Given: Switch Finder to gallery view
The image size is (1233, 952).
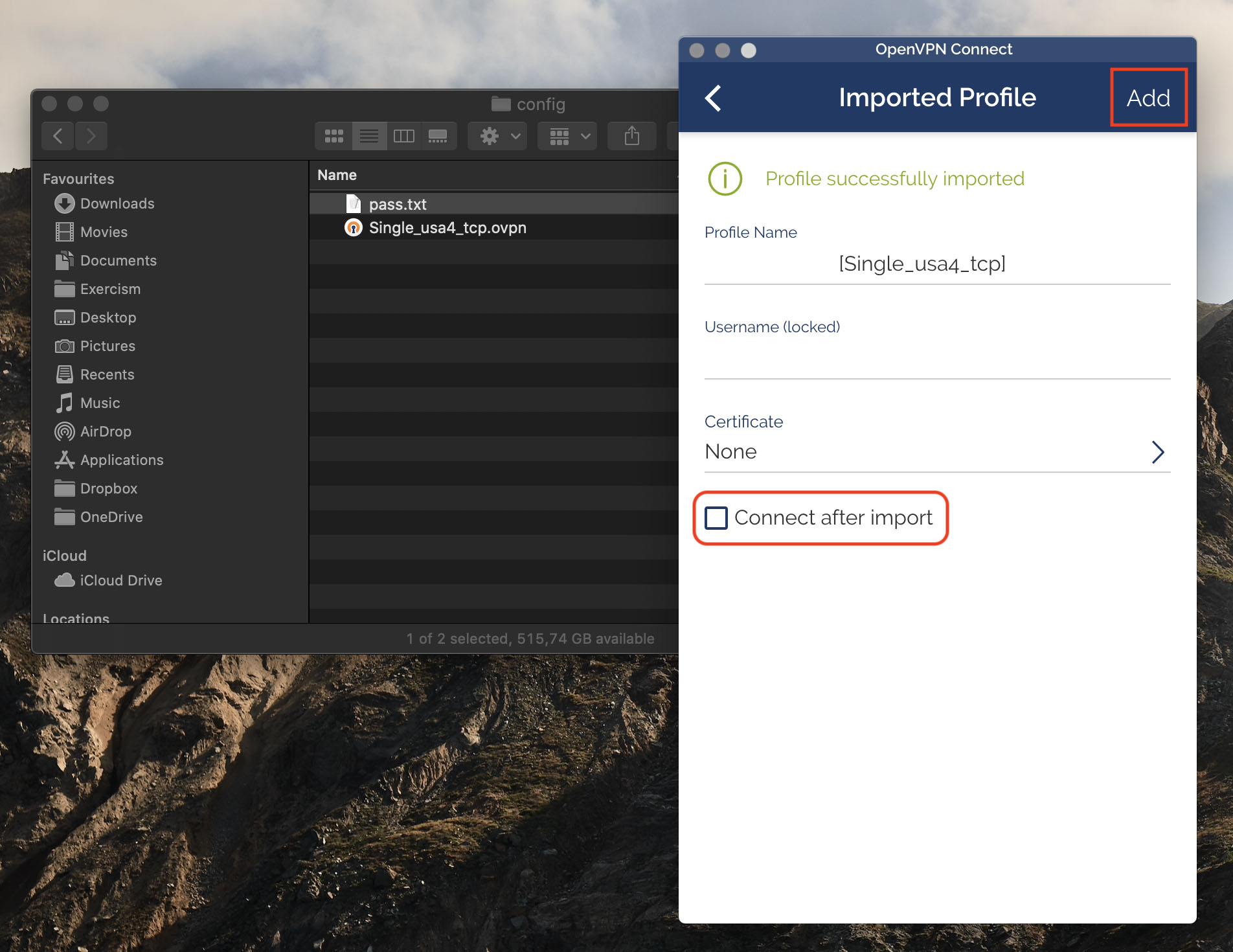Looking at the screenshot, I should click(x=439, y=136).
